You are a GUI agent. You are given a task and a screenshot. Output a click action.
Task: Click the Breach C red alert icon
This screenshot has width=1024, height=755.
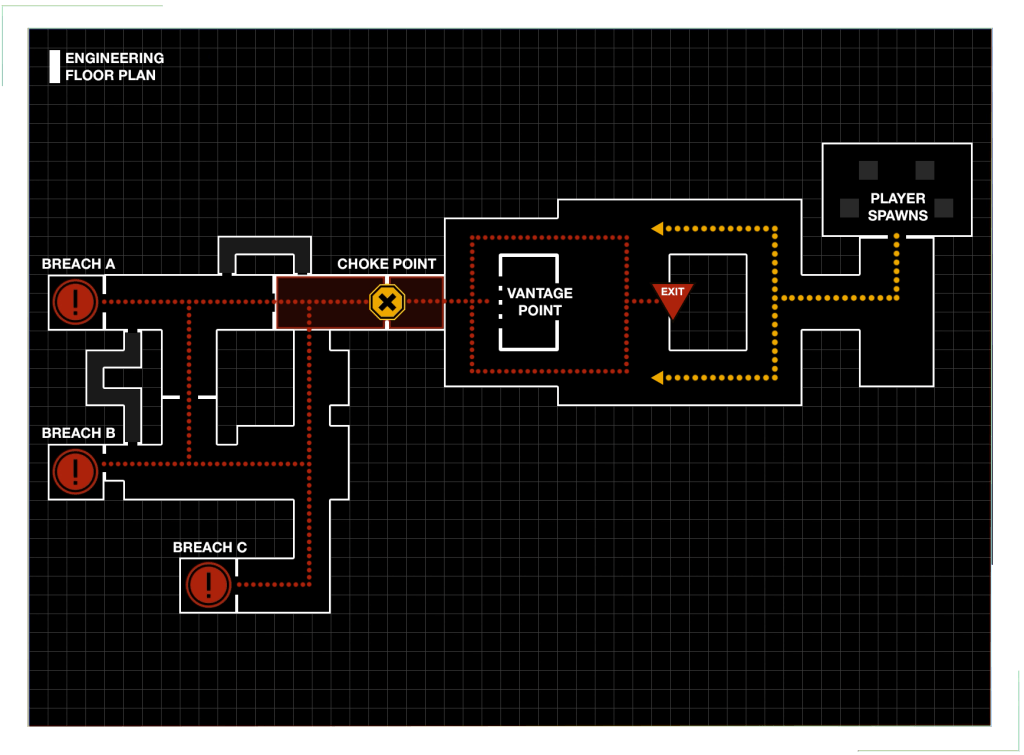(208, 585)
